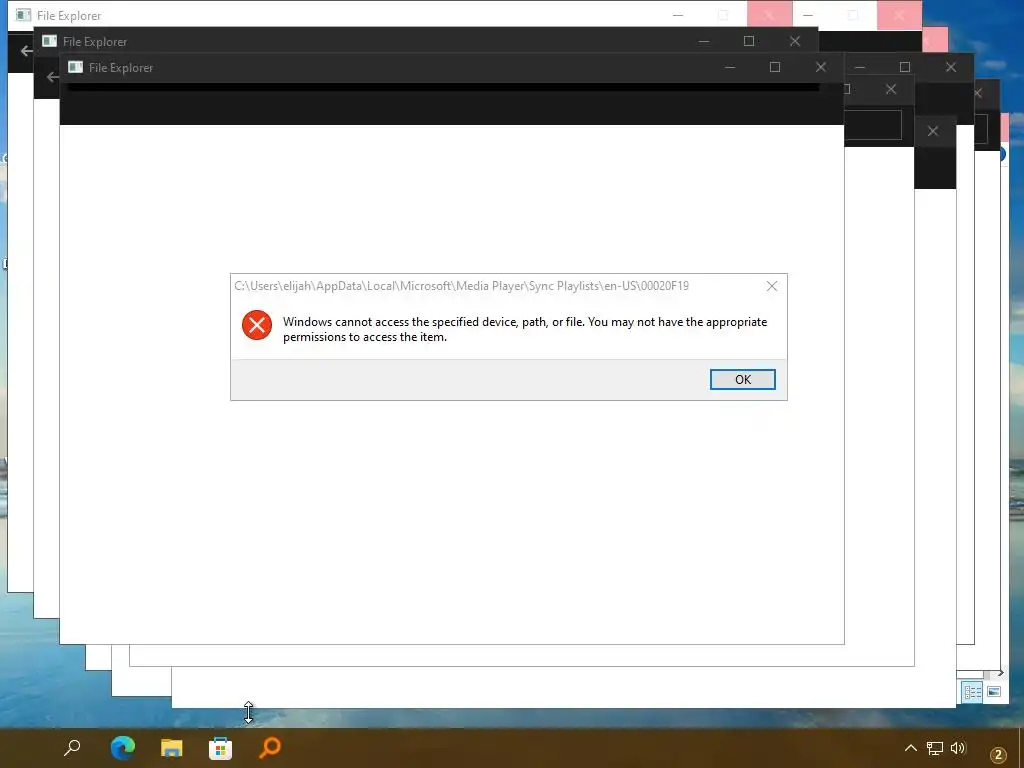Close the error dialog with its X
The height and width of the screenshot is (768, 1024).
click(772, 286)
